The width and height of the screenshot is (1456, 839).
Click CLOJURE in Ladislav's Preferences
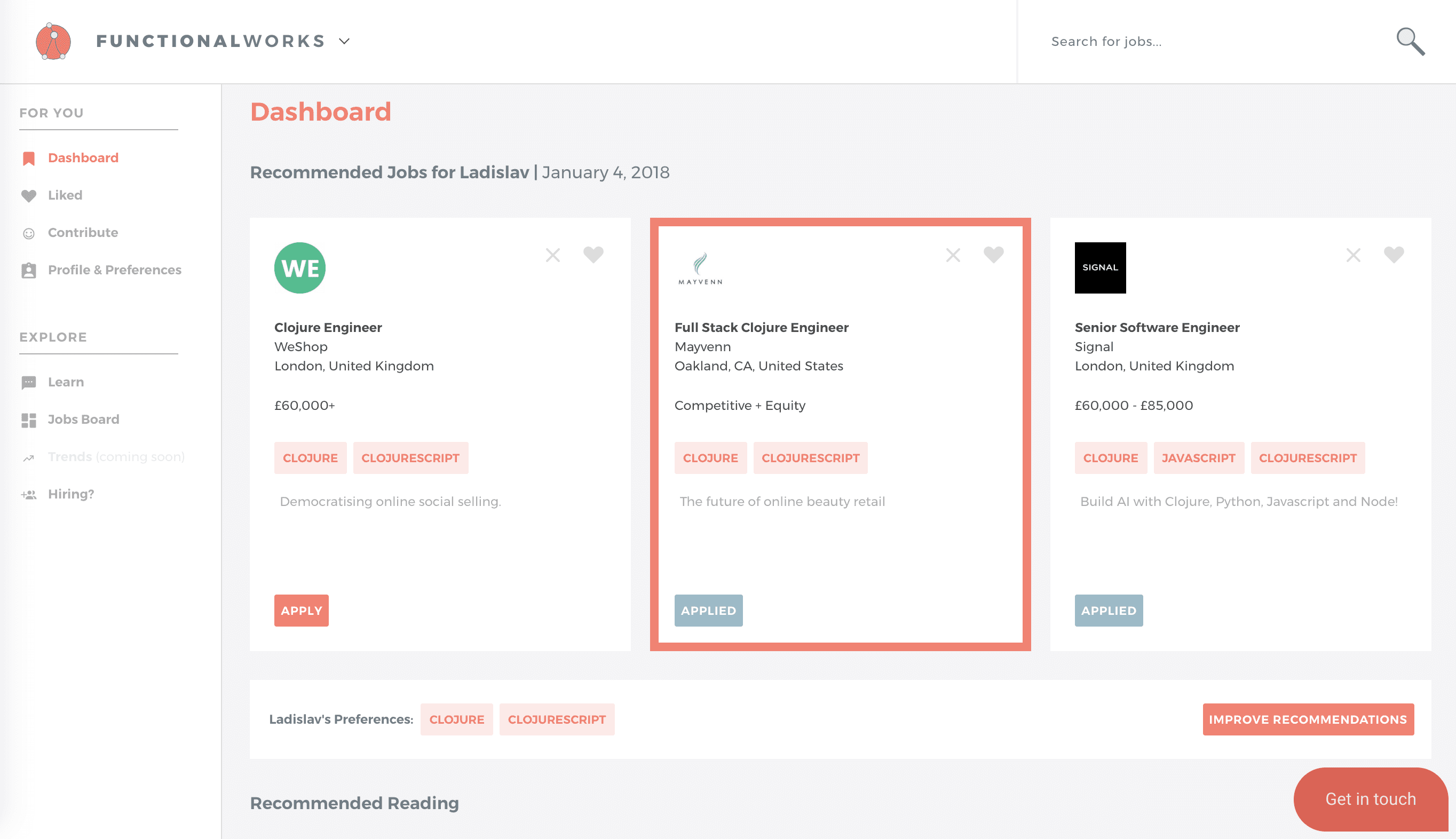(456, 720)
